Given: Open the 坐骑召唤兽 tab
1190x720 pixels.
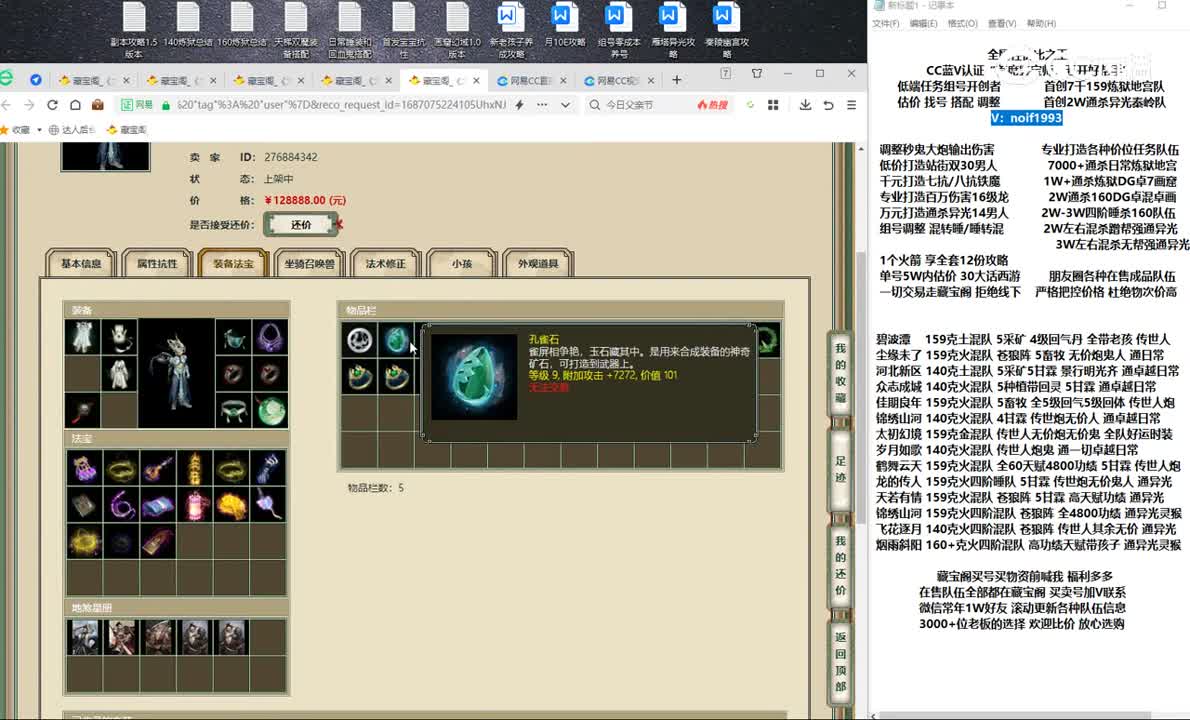Looking at the screenshot, I should (x=309, y=264).
